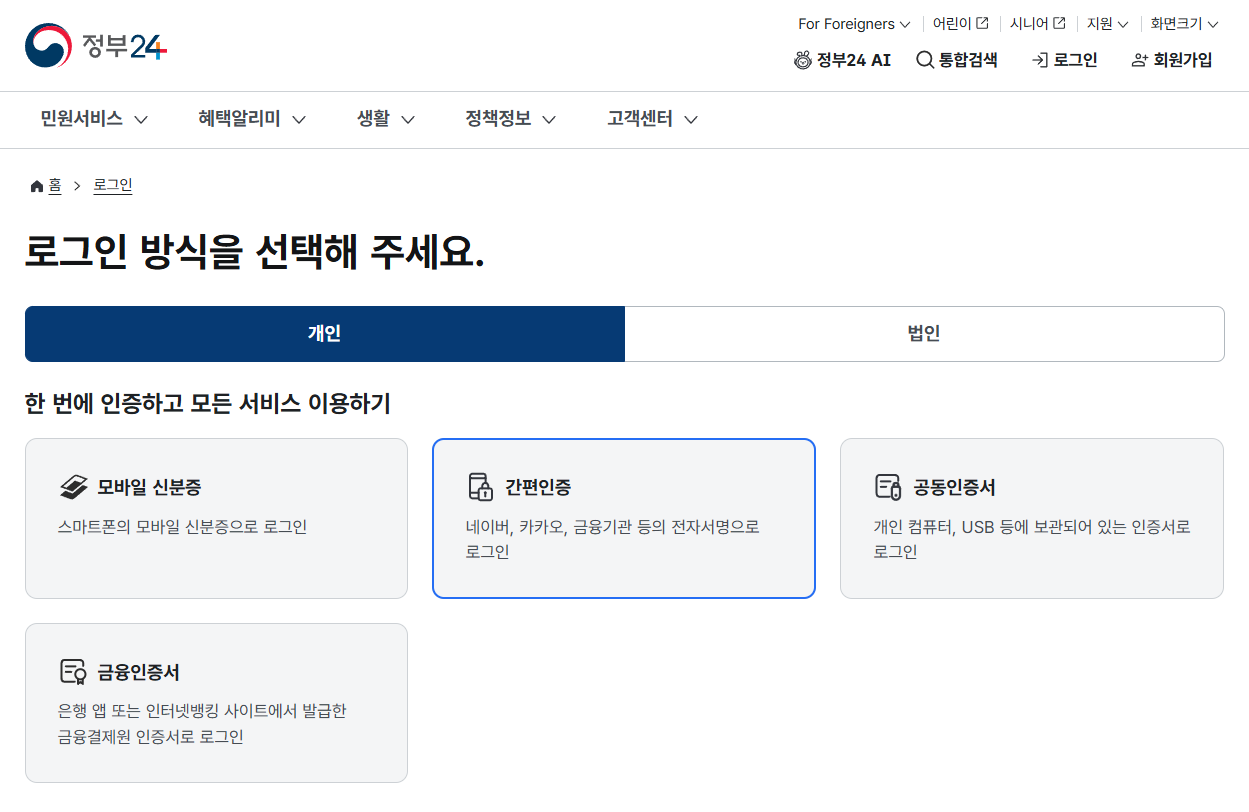
Task: Click the 정부24 logo emblem
Action: tap(48, 45)
